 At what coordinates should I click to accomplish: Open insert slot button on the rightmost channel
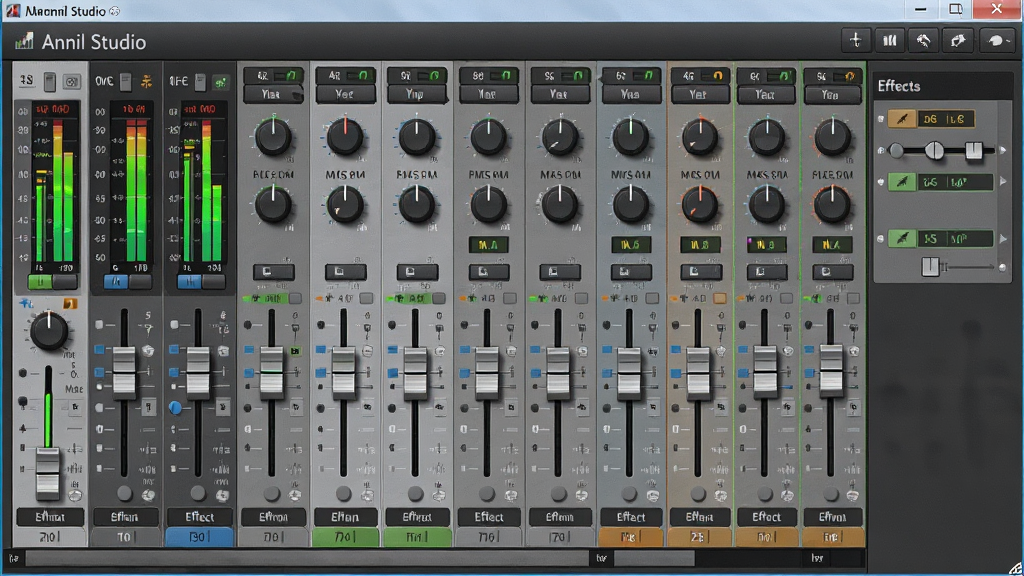point(832,272)
